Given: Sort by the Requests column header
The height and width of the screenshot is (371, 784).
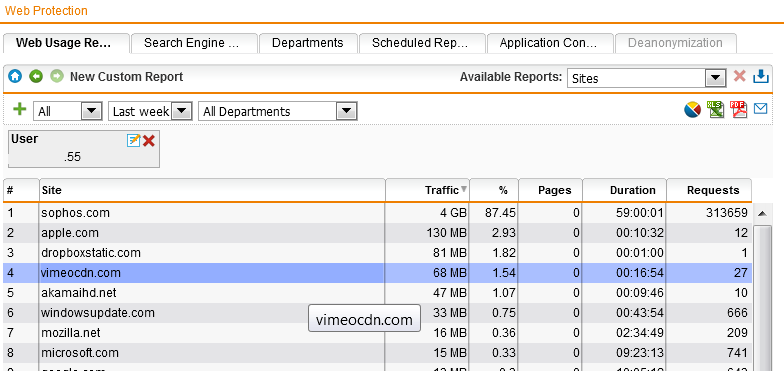Looking at the screenshot, I should 709,190.
